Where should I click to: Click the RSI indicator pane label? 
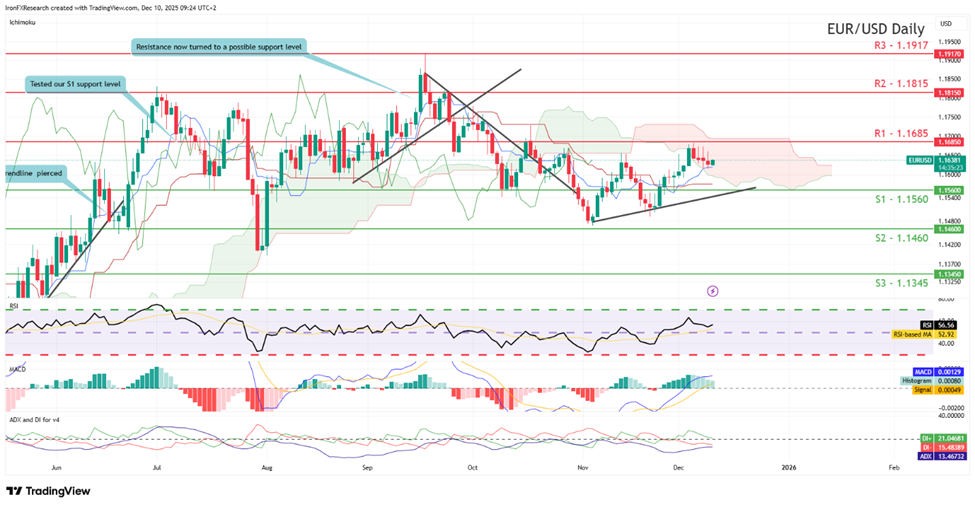point(12,308)
